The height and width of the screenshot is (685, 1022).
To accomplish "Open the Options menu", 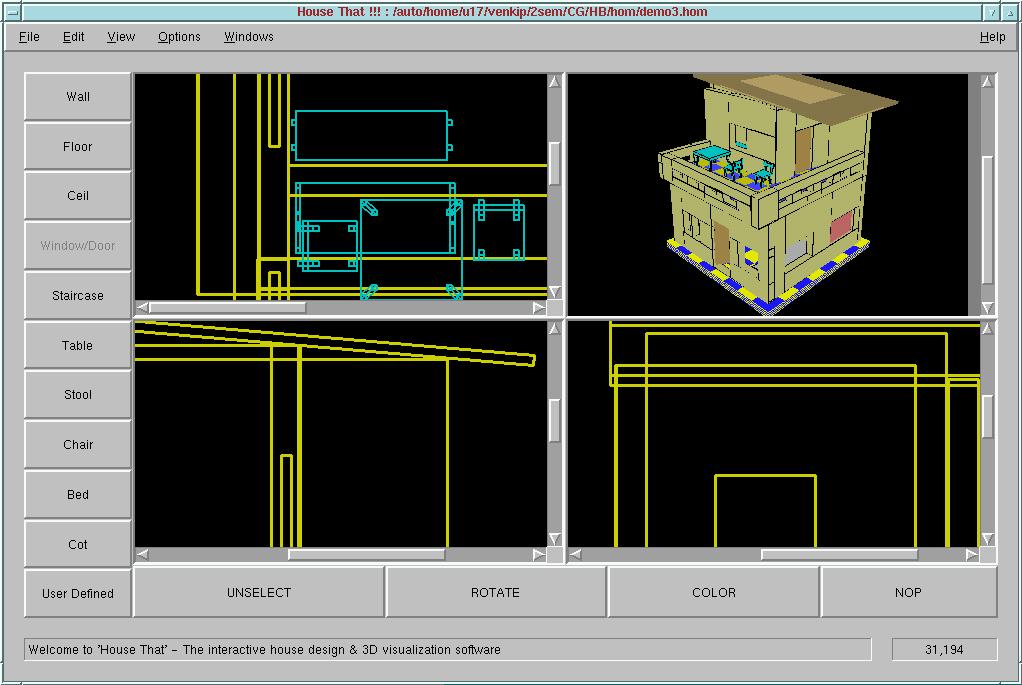I will coord(179,36).
